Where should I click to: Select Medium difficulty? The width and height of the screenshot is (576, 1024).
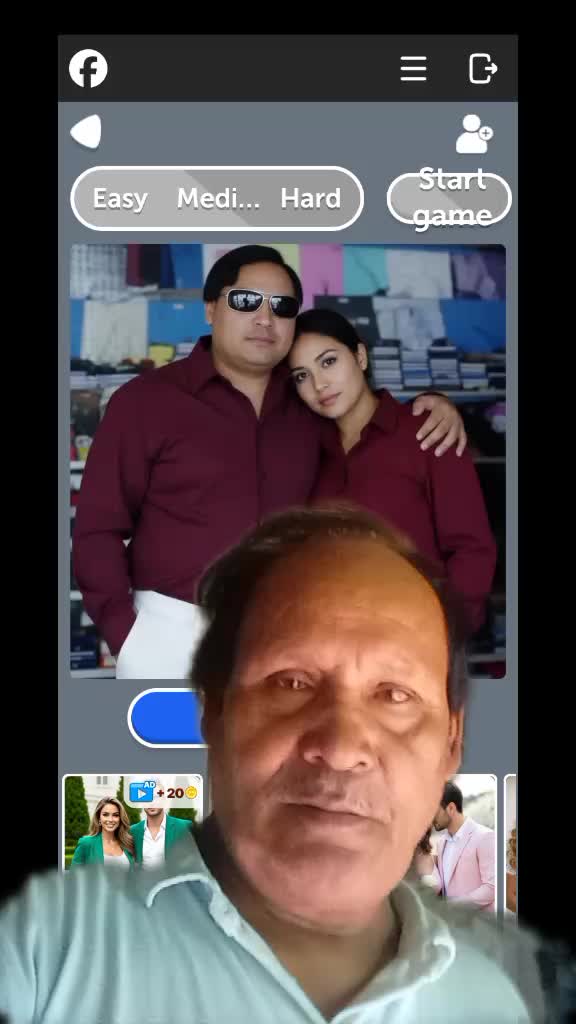click(218, 199)
